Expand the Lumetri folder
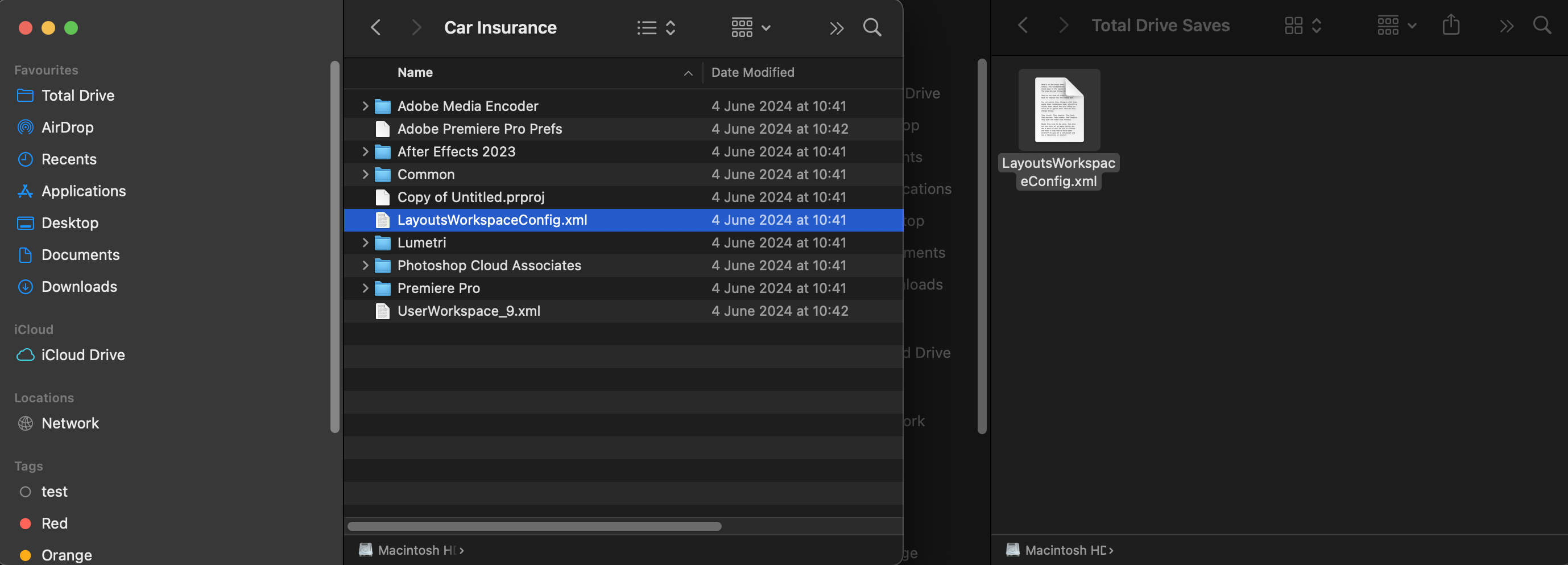Screen dimensions: 1568x565 coord(365,242)
